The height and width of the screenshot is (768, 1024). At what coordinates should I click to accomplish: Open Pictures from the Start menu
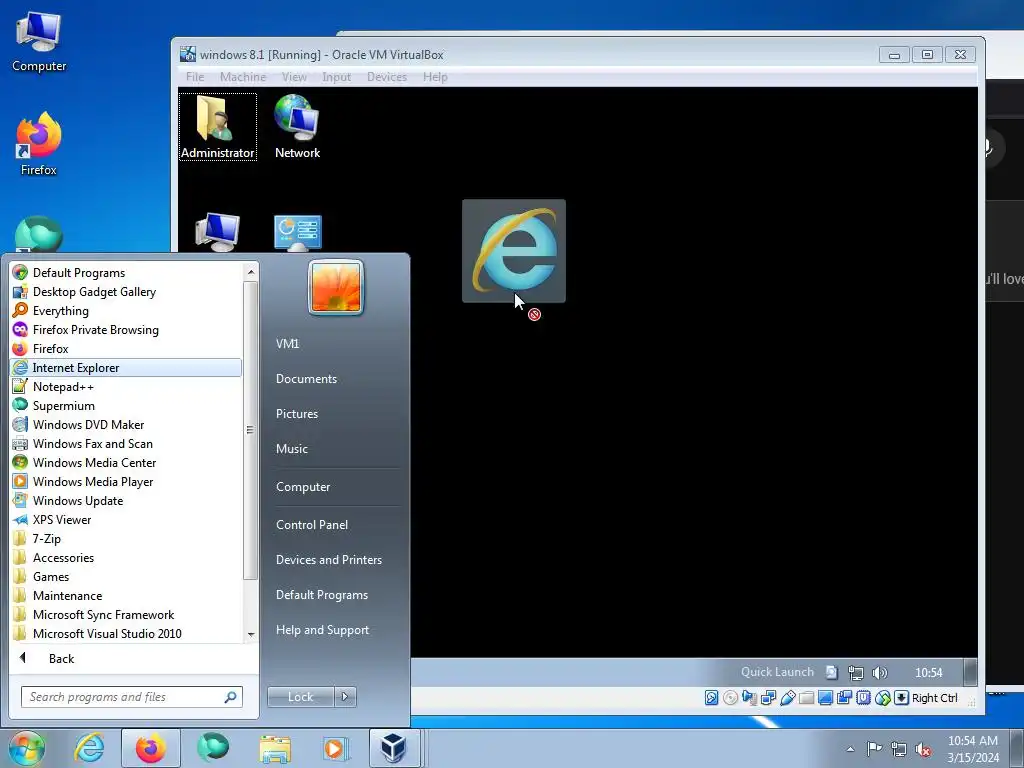point(297,414)
